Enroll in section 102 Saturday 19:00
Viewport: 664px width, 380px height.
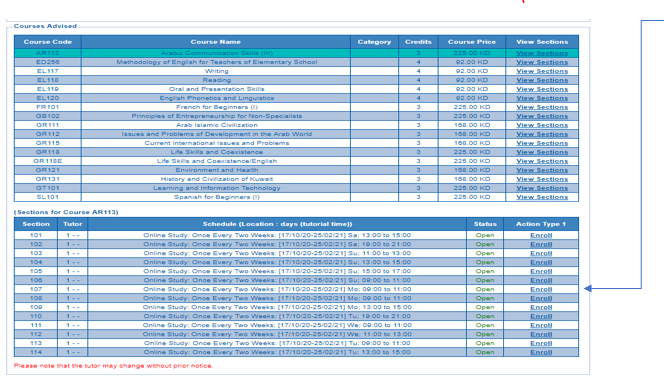pos(541,244)
